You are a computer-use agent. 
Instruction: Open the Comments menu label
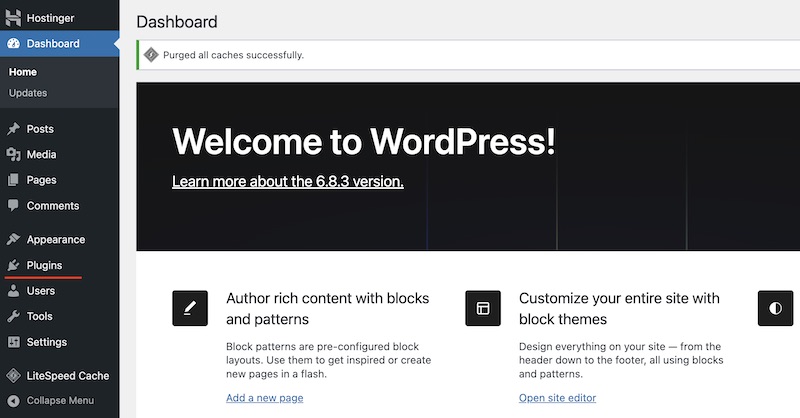(53, 206)
